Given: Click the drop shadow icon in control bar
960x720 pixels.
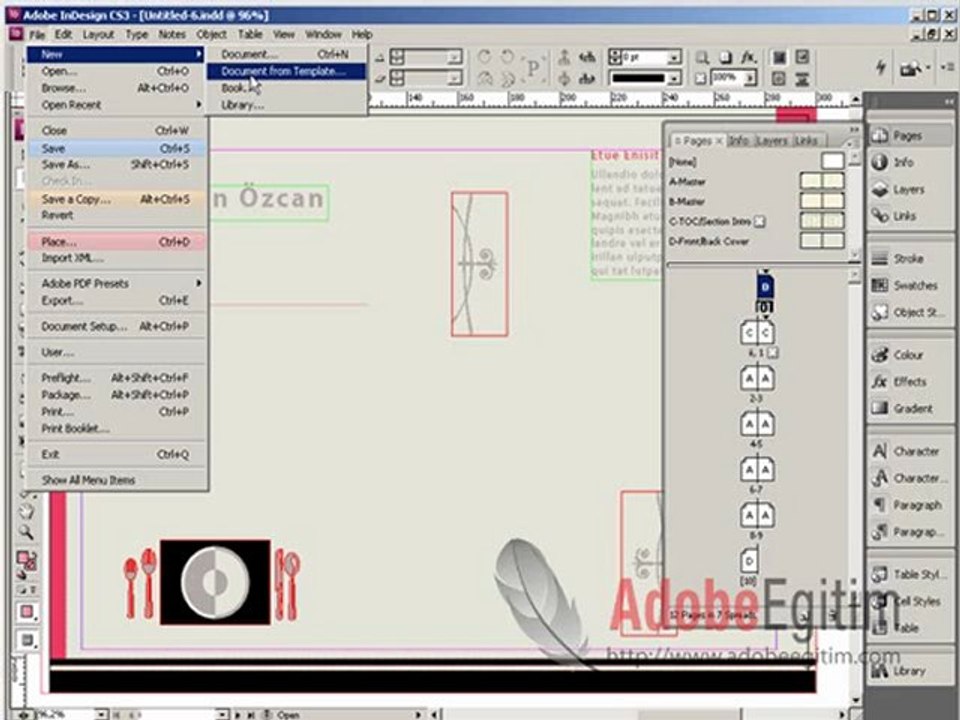Looking at the screenshot, I should pos(726,57).
